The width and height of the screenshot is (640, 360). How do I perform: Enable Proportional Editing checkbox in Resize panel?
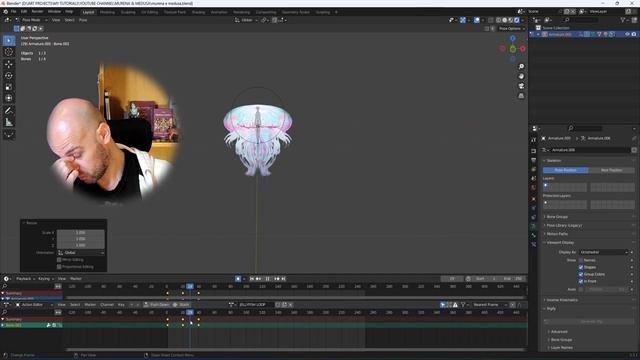[59, 267]
